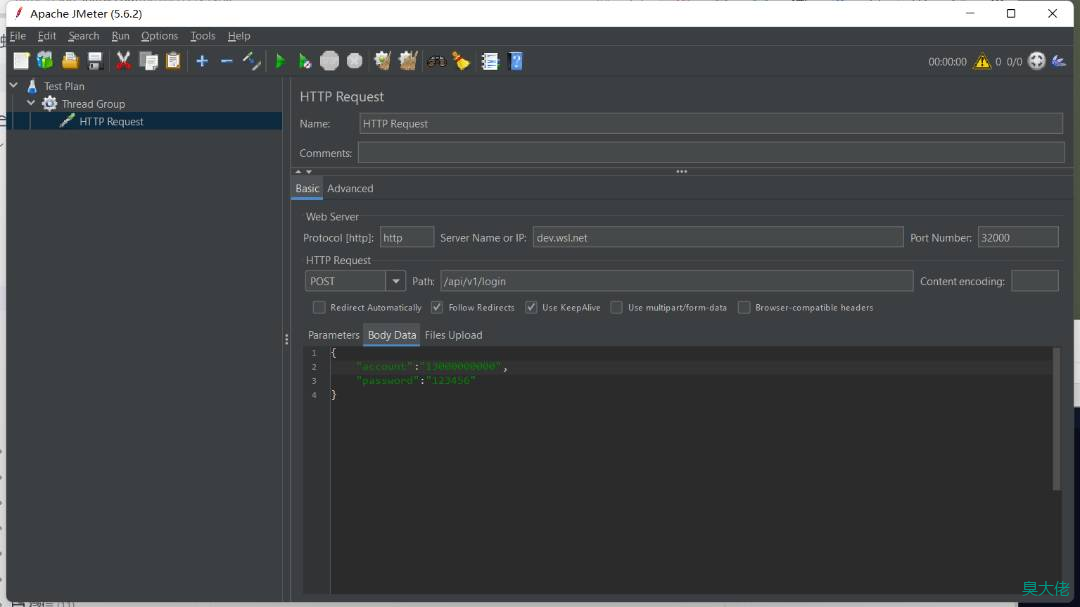This screenshot has height=607, width=1080.
Task: Click Start no pauses icon
Action: click(304, 61)
